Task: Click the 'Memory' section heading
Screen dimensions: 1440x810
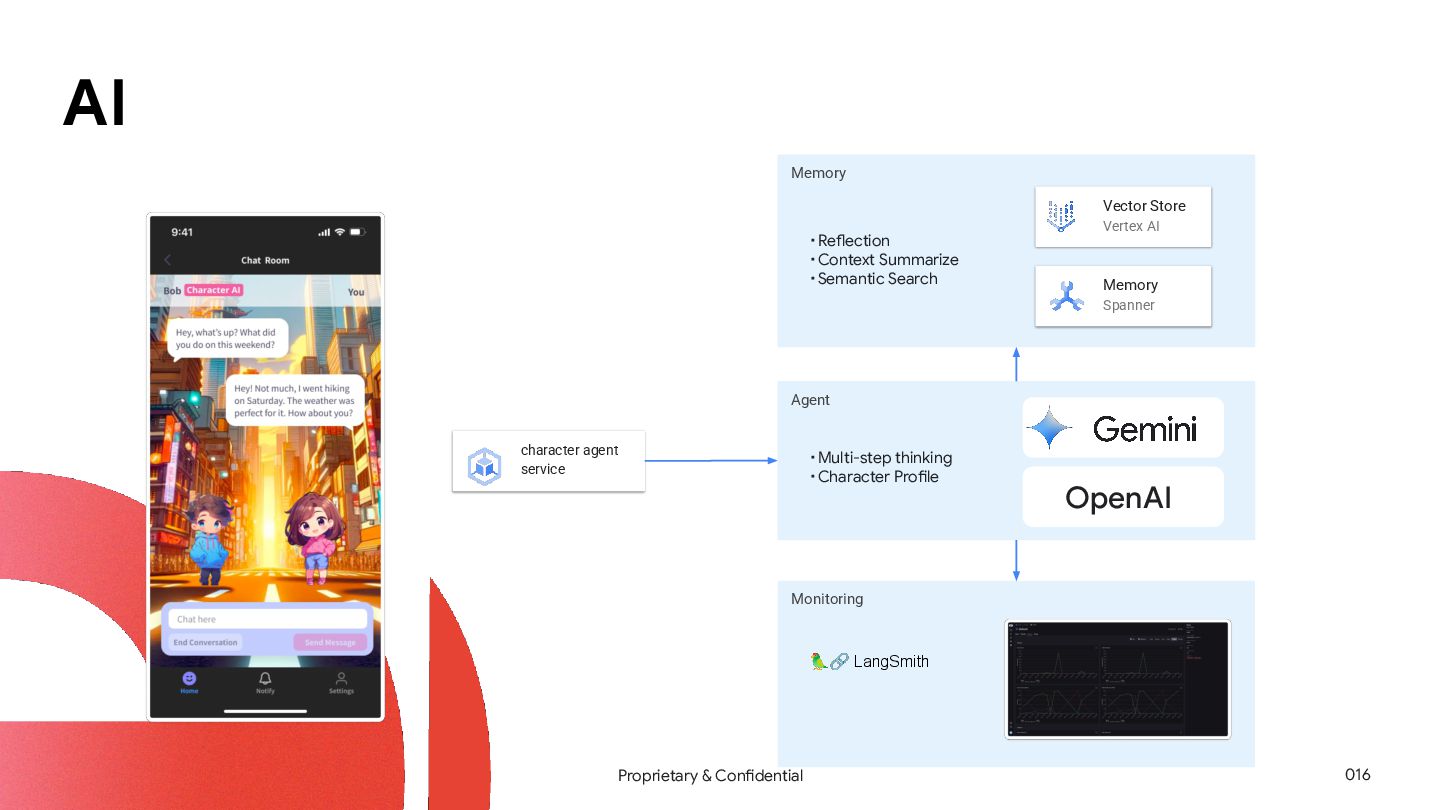Action: (818, 173)
